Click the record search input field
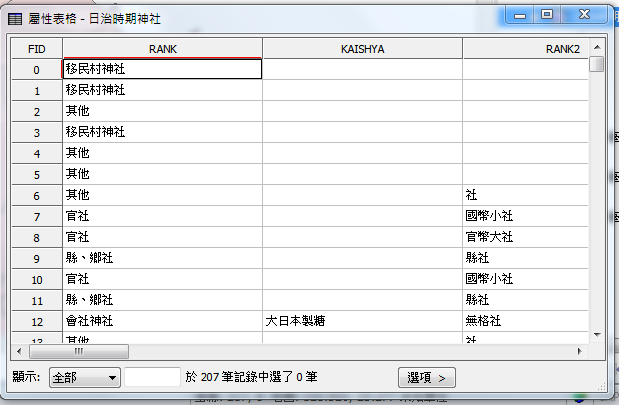This screenshot has height=405, width=619. pos(152,377)
